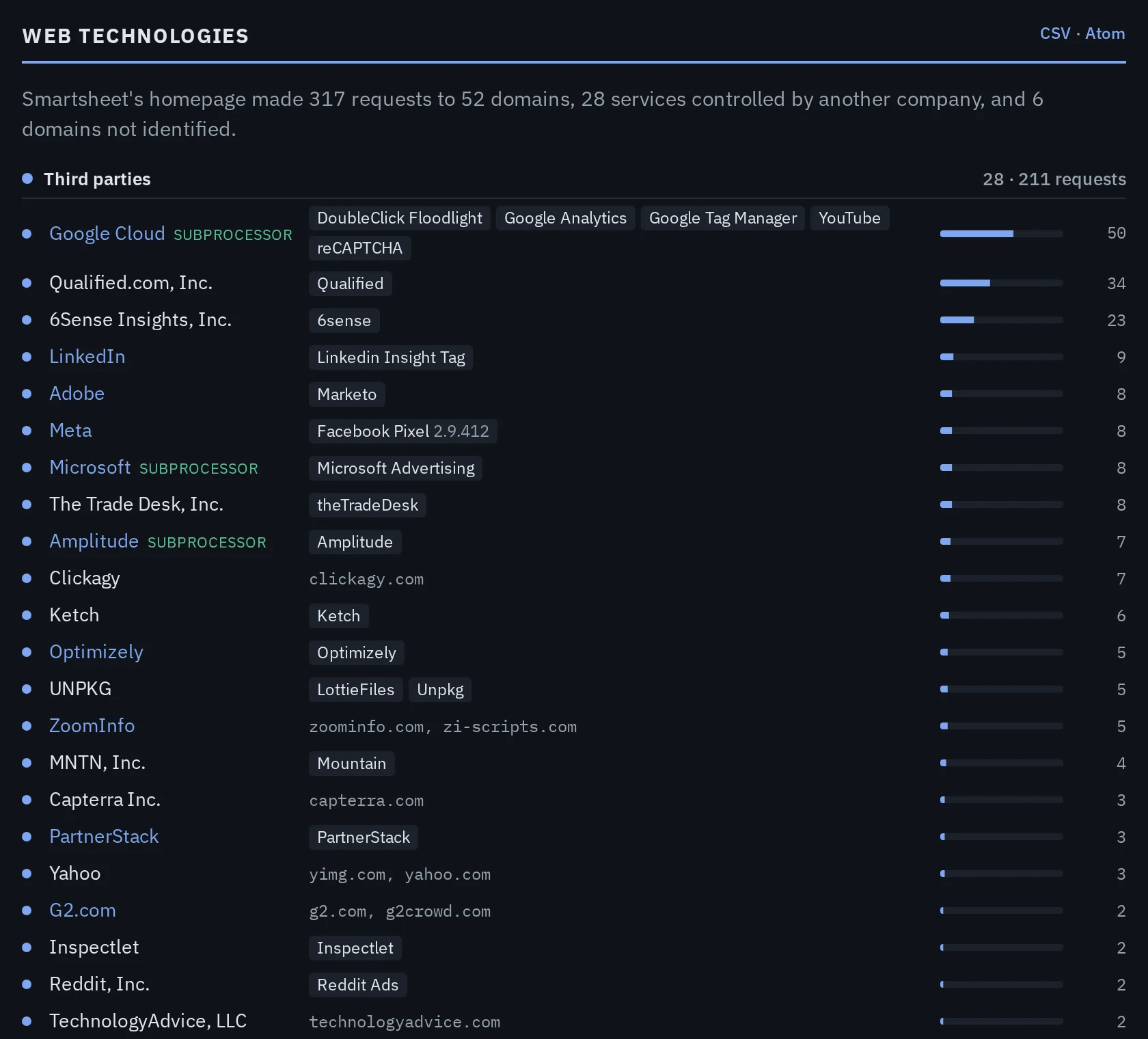The height and width of the screenshot is (1039, 1148).
Task: Click the yimg.com, yahoo.com domains text
Action: pyautogui.click(x=400, y=874)
